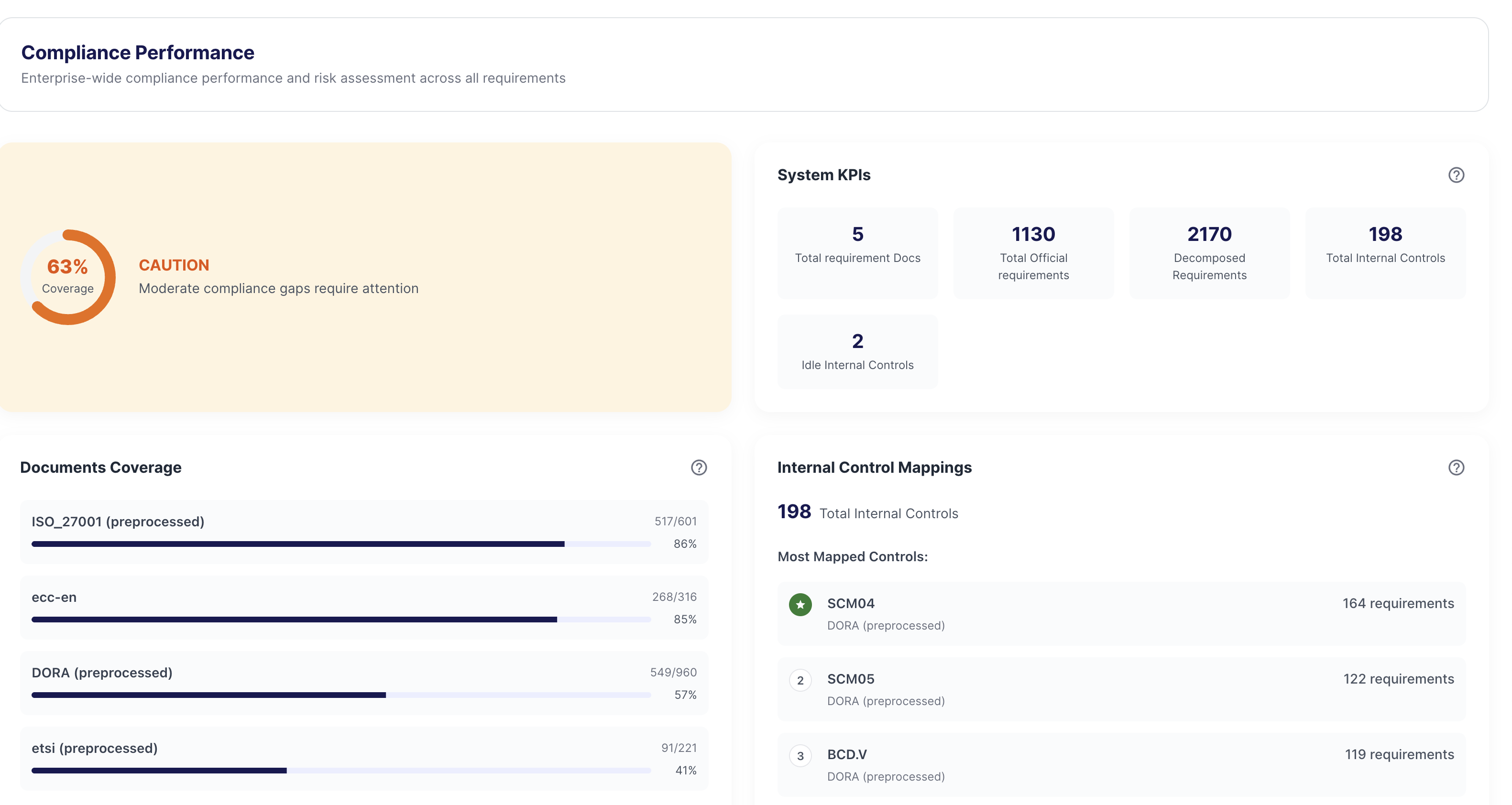The image size is (1512, 805).
Task: Select the CAUTION warning indicator
Action: click(174, 265)
